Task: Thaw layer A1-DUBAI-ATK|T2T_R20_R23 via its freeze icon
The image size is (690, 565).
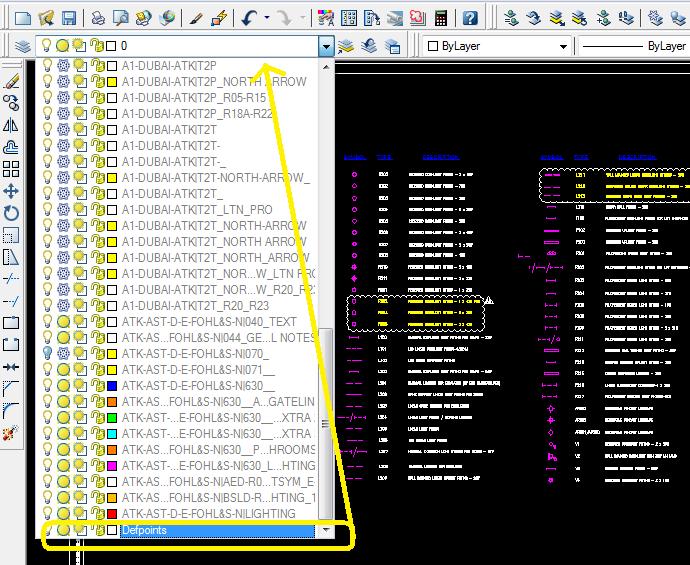Action: point(63,305)
